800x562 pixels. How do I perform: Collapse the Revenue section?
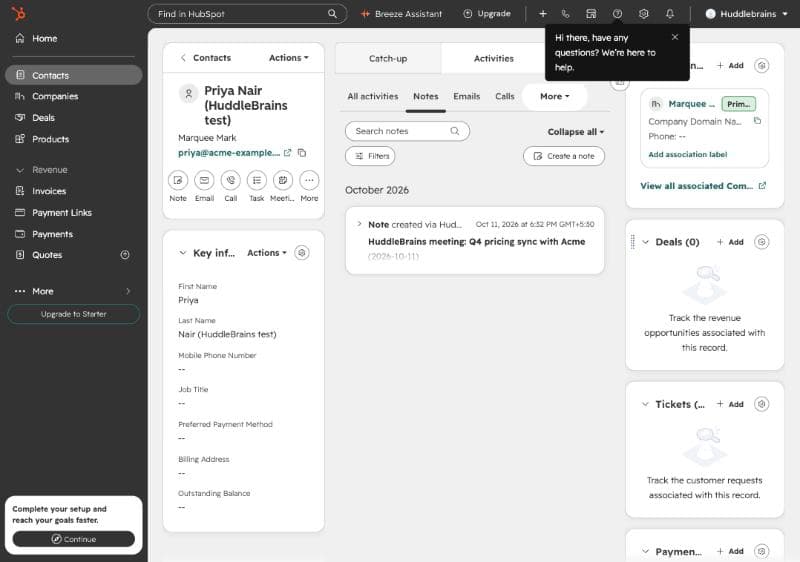(x=20, y=170)
